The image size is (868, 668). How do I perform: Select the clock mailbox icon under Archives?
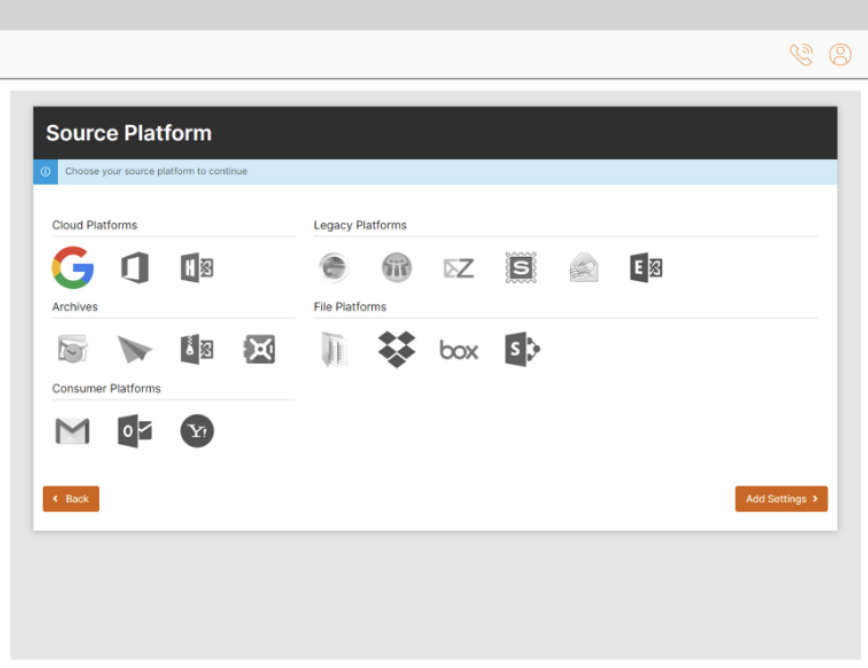coord(73,349)
